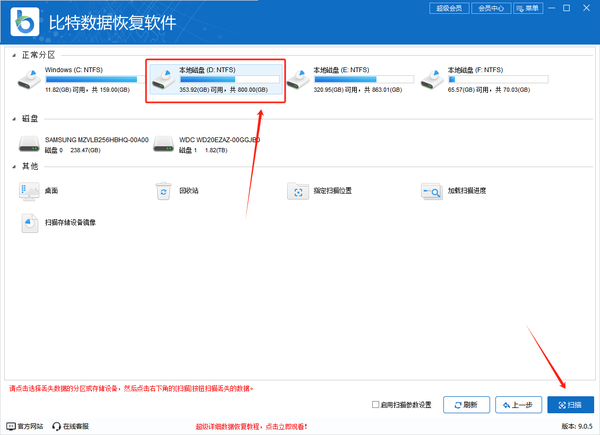The height and width of the screenshot is (435, 600).
Task: Click the 回收站 label text
Action: pos(189,191)
